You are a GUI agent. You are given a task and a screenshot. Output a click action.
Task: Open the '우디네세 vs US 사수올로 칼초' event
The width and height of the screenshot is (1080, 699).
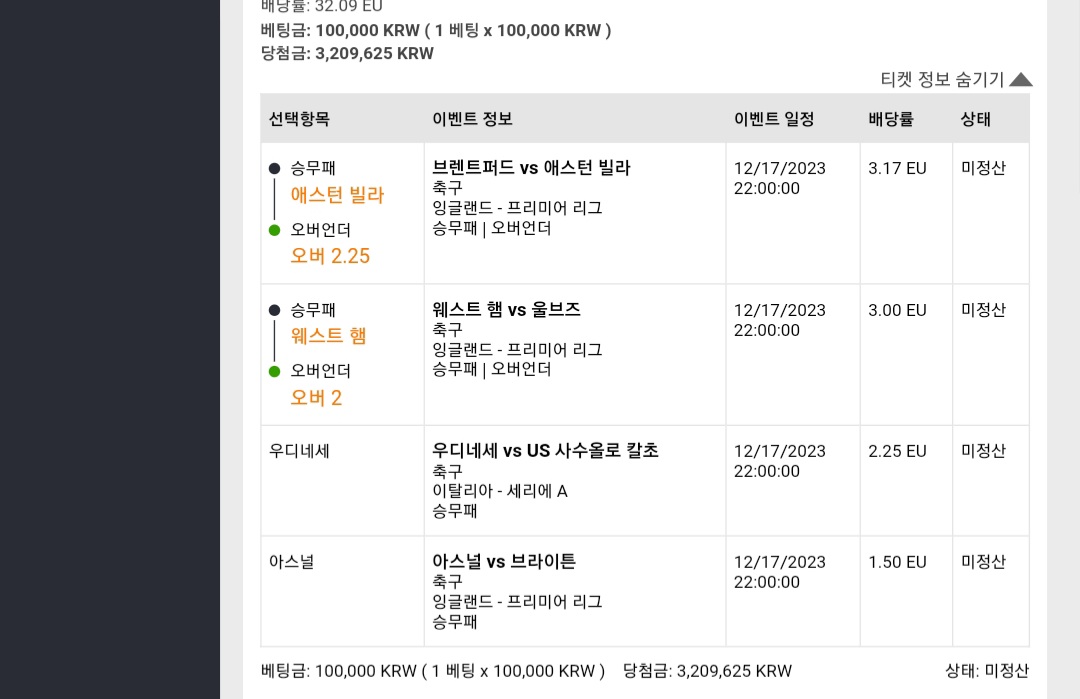546,450
